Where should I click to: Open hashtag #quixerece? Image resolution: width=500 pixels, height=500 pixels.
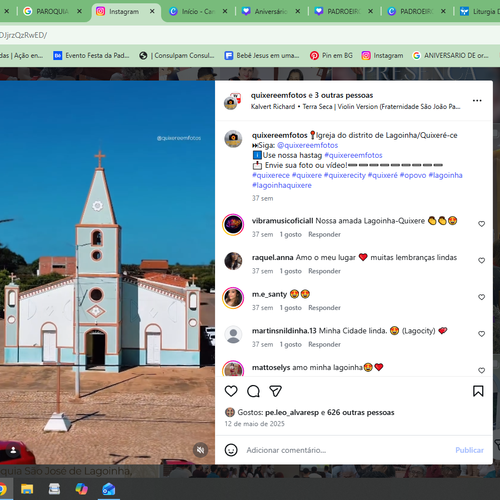click(x=271, y=175)
